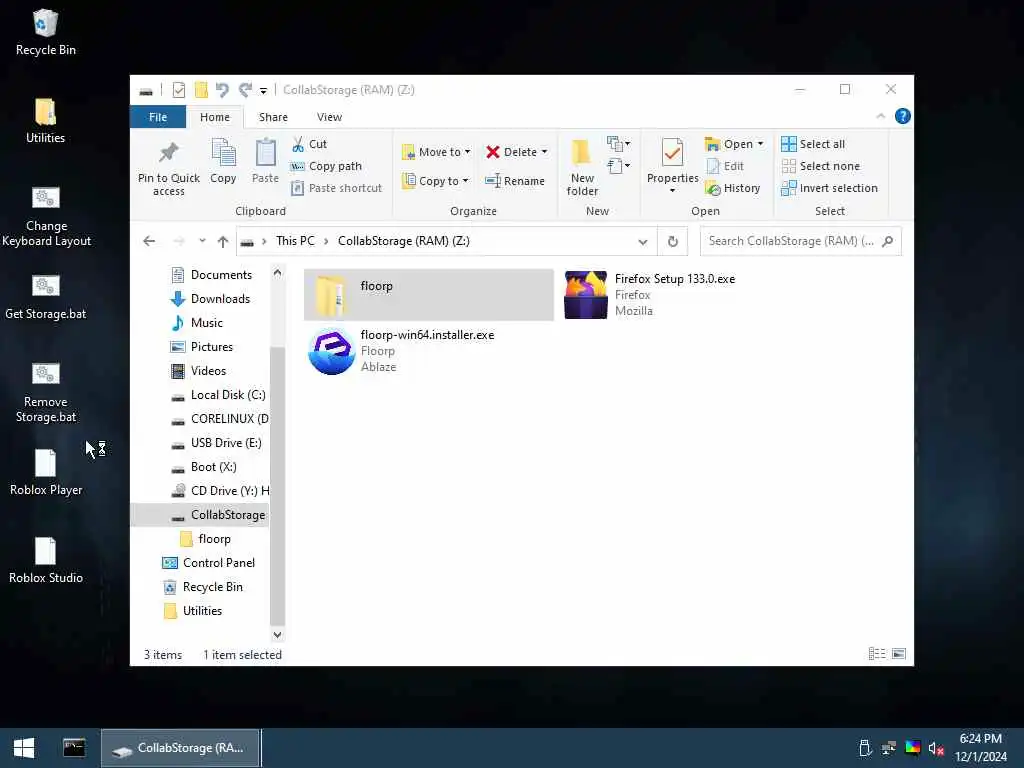The height and width of the screenshot is (768, 1024).
Task: Click Paste shortcut in ribbon
Action: click(336, 188)
